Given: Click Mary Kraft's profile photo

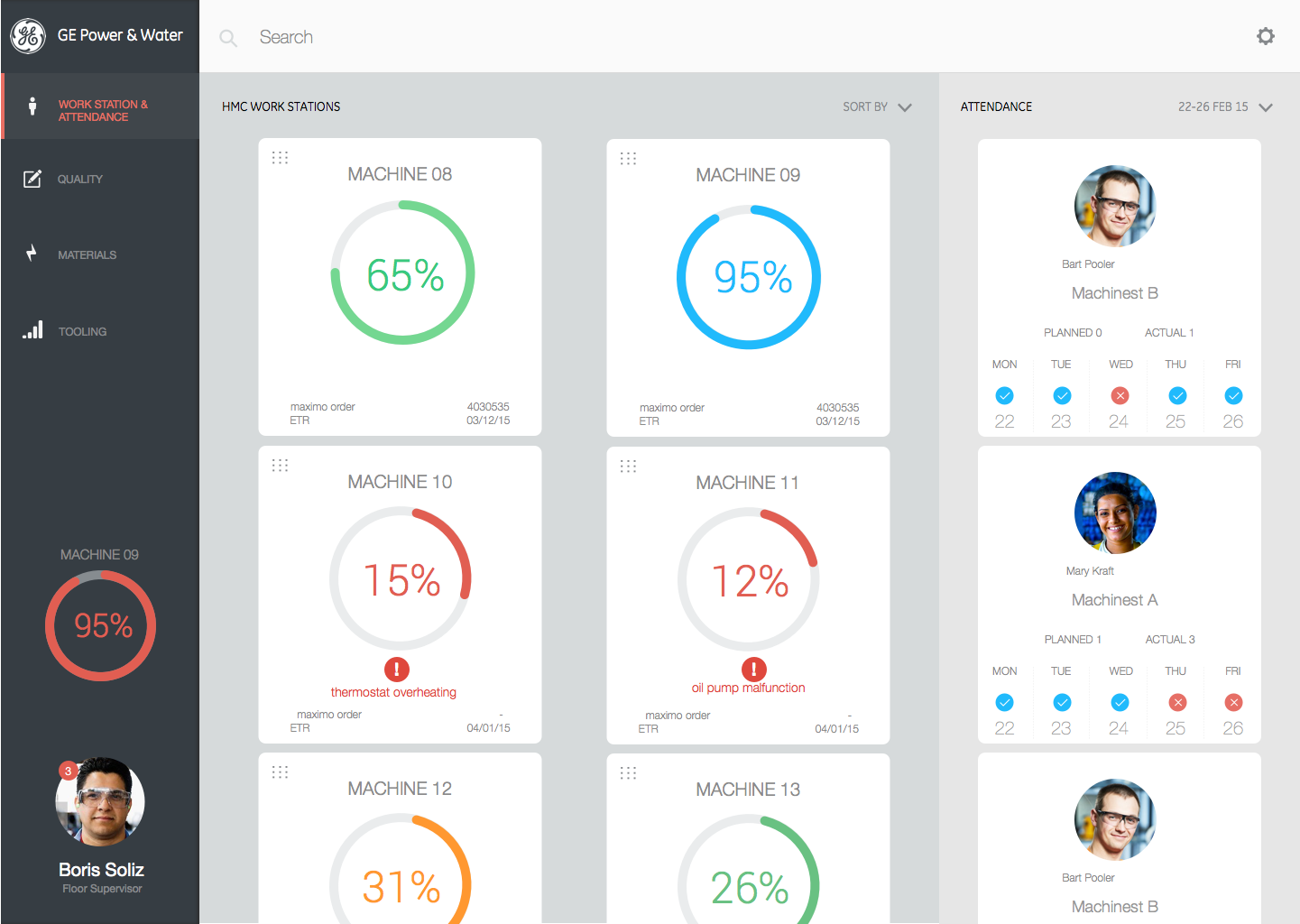Looking at the screenshot, I should coord(1115,513).
